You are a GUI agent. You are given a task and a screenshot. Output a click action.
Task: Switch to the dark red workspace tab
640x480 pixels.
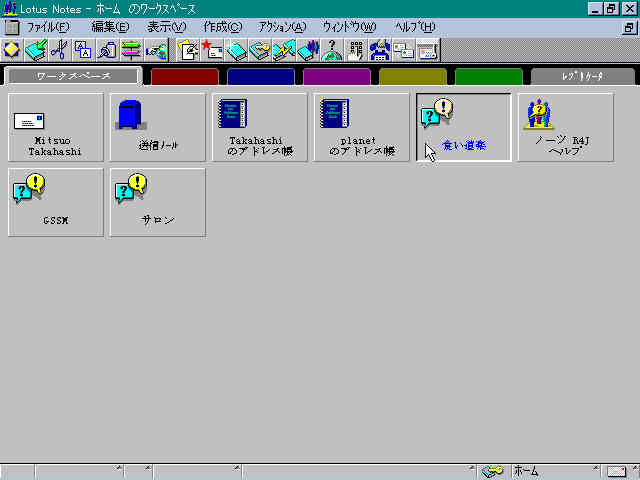(185, 77)
